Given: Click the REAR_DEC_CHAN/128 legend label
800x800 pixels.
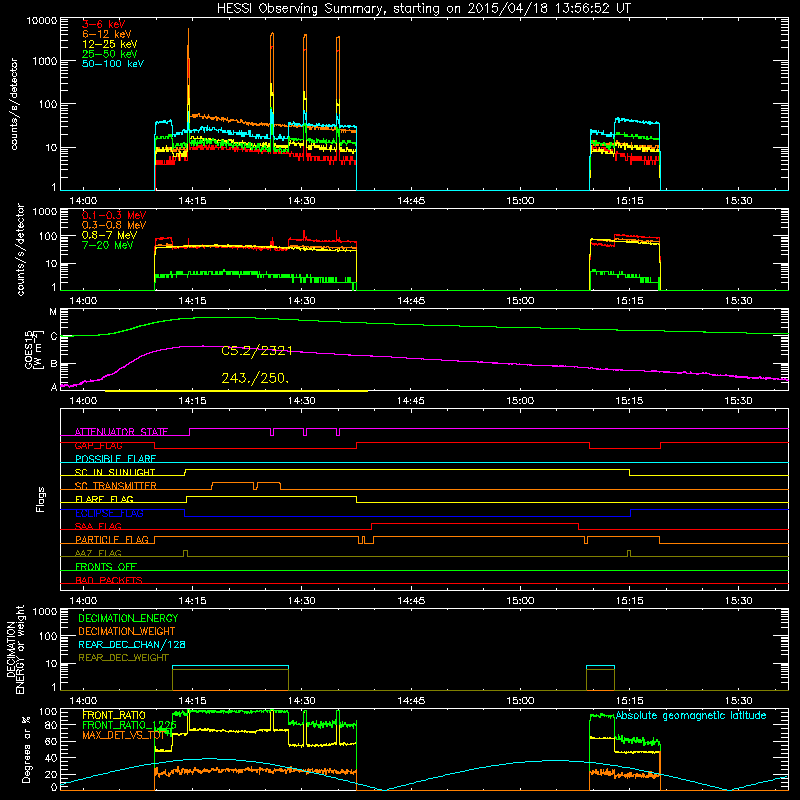Looking at the screenshot, I should click(x=132, y=645).
